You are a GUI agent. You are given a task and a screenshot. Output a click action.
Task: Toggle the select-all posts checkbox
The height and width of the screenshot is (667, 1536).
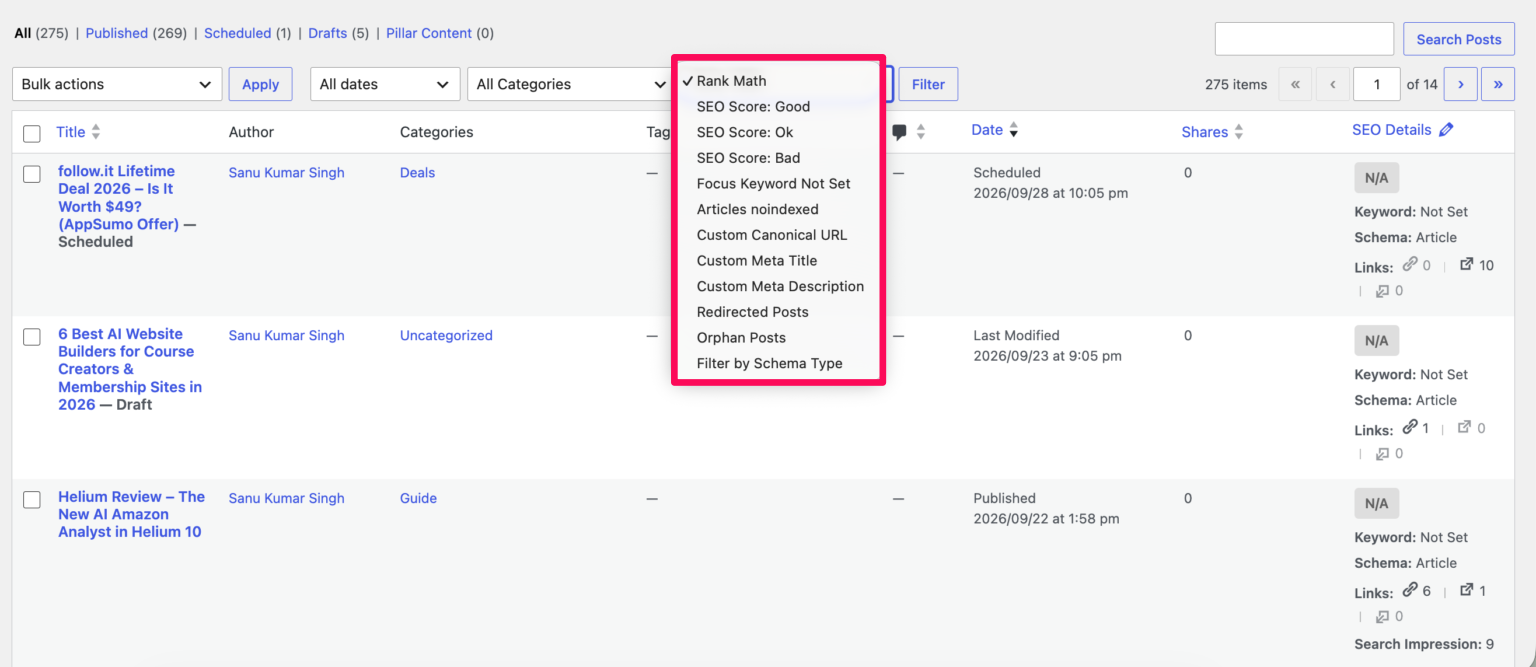[x=32, y=133]
